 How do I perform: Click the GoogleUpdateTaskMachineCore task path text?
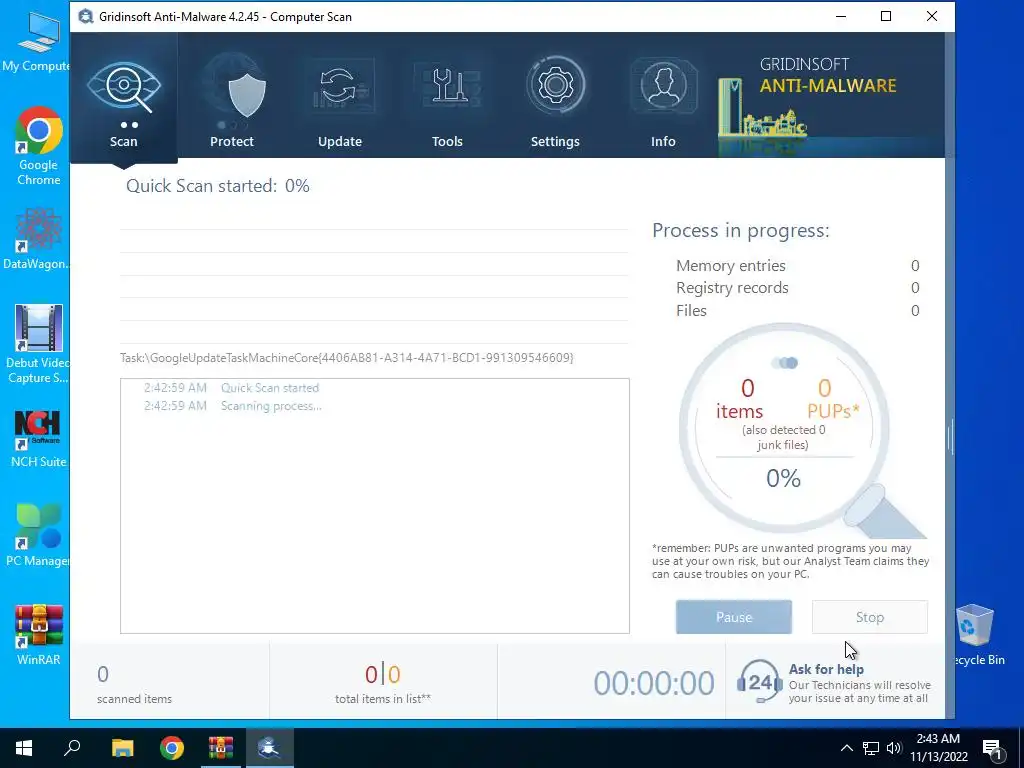pyautogui.click(x=347, y=358)
